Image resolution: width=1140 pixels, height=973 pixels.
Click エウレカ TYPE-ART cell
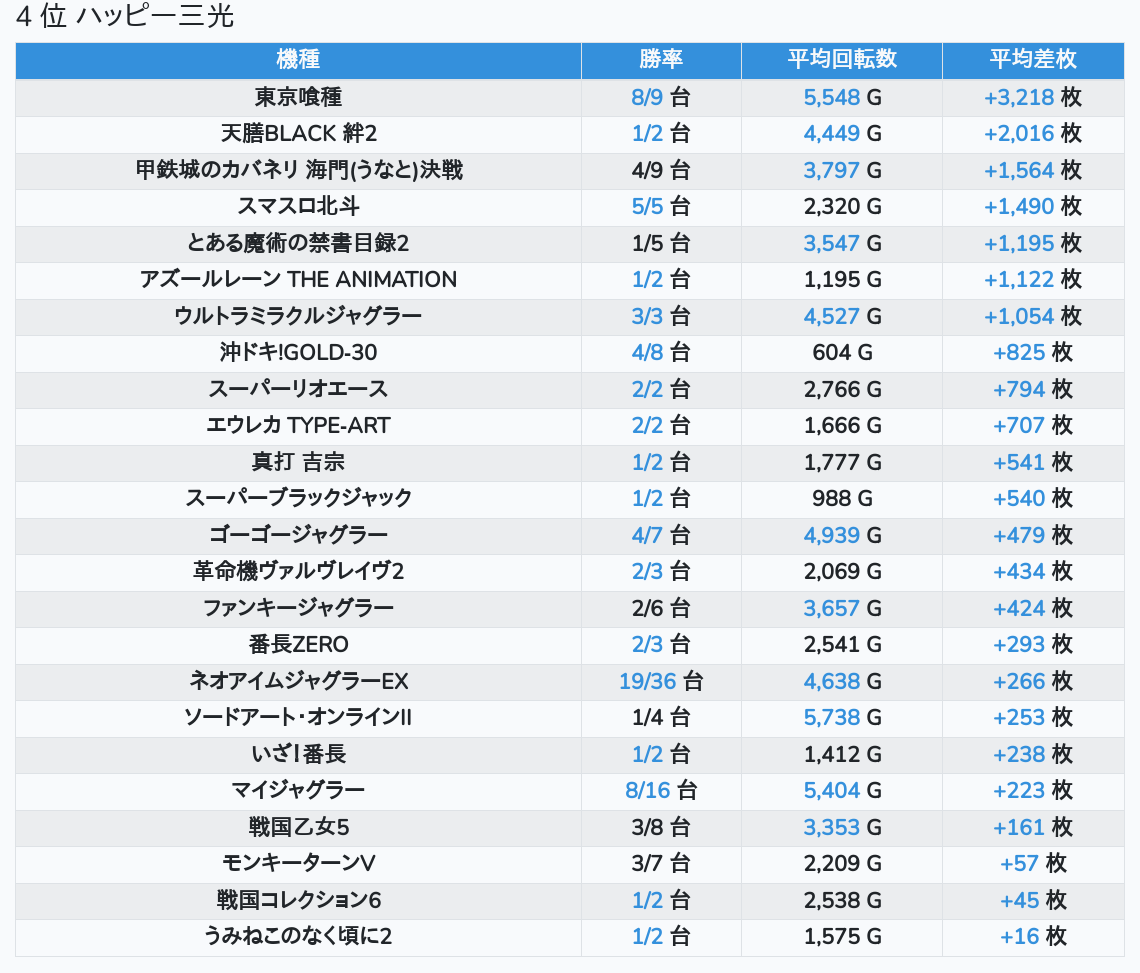point(298,425)
